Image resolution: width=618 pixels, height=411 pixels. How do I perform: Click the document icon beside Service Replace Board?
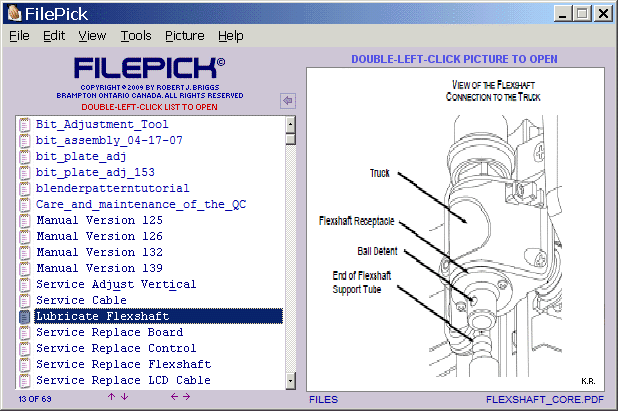pyautogui.click(x=24, y=332)
